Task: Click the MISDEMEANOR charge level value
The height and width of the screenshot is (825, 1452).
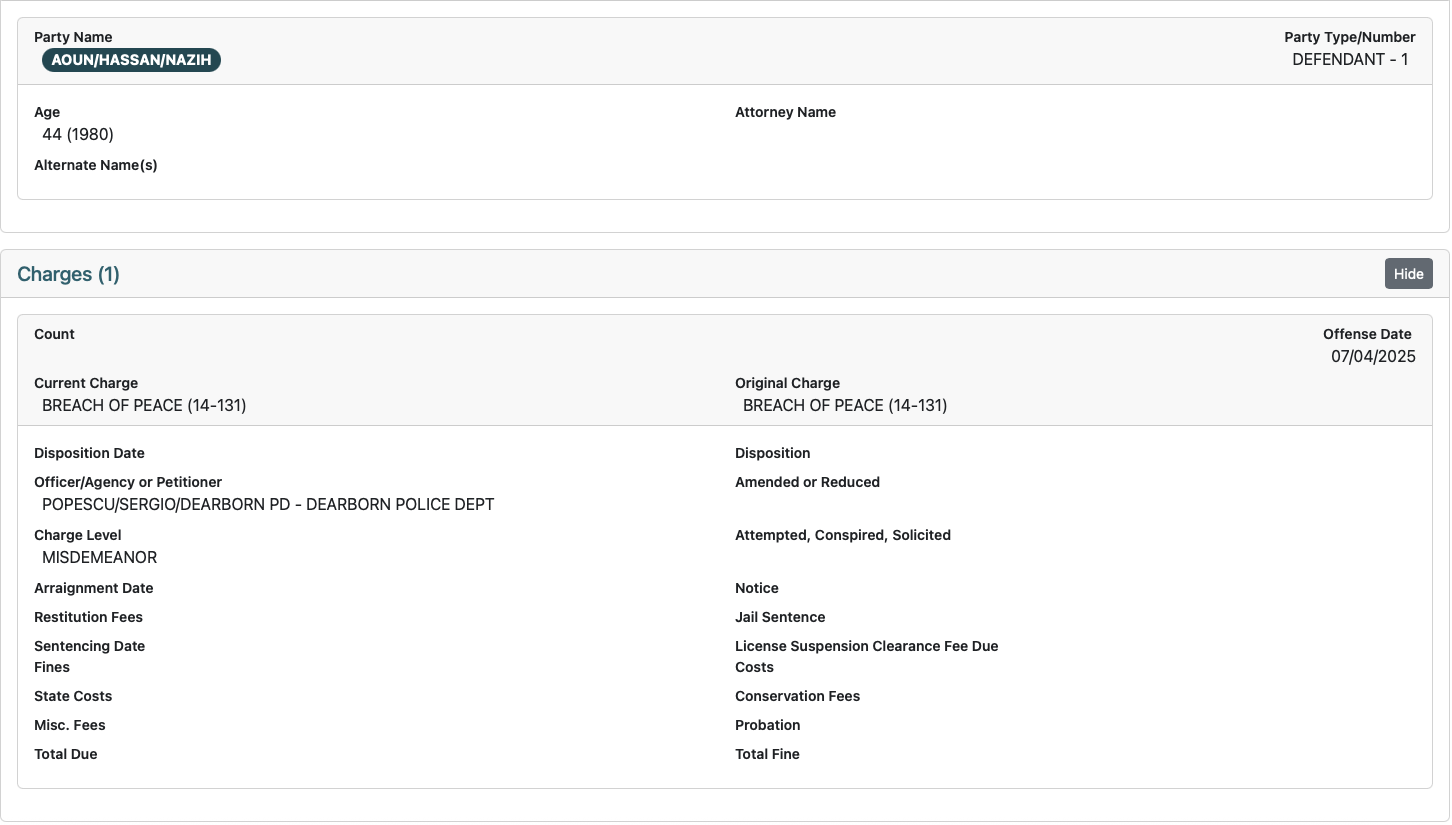Action: 99,557
